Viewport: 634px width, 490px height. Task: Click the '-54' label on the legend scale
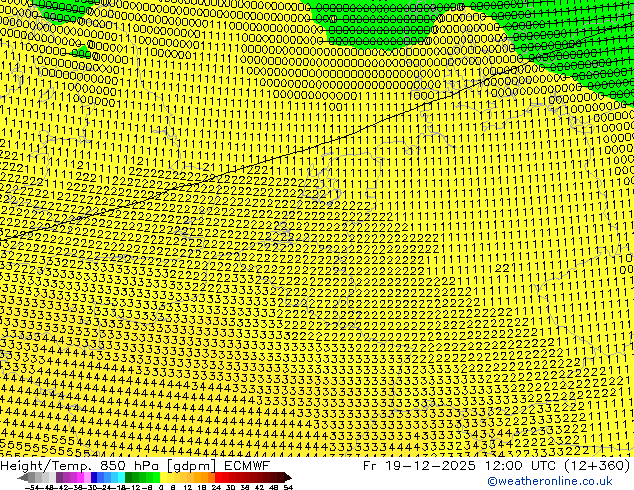(x=32, y=487)
